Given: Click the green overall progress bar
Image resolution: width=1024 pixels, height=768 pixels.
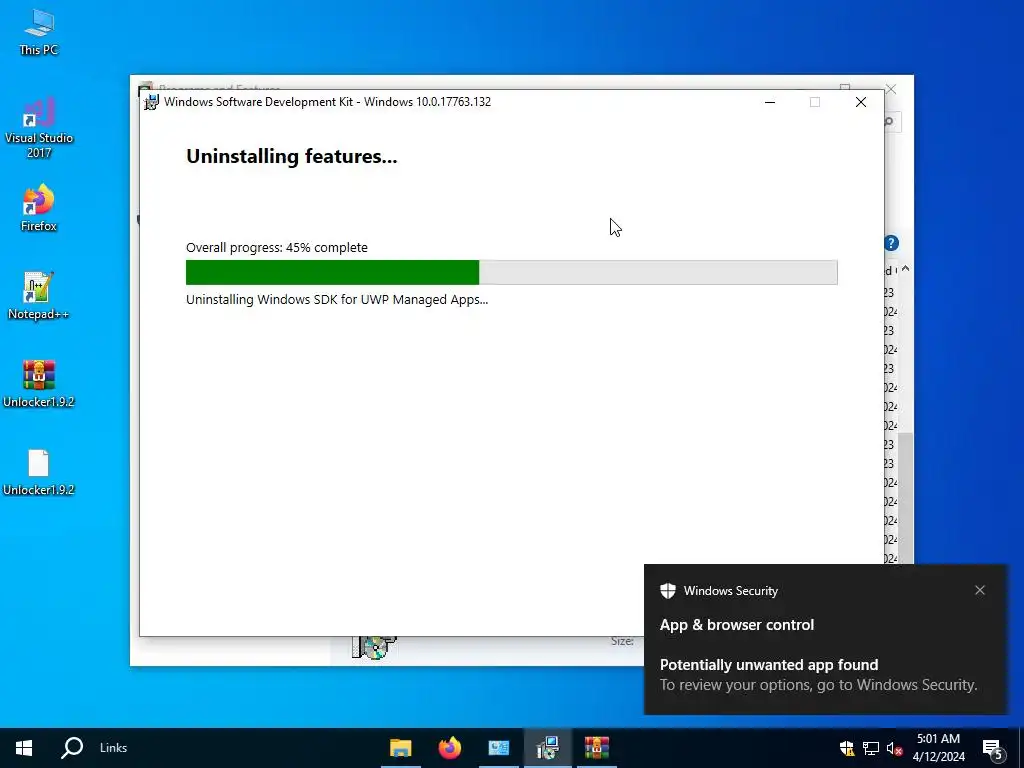Looking at the screenshot, I should pos(511,272).
